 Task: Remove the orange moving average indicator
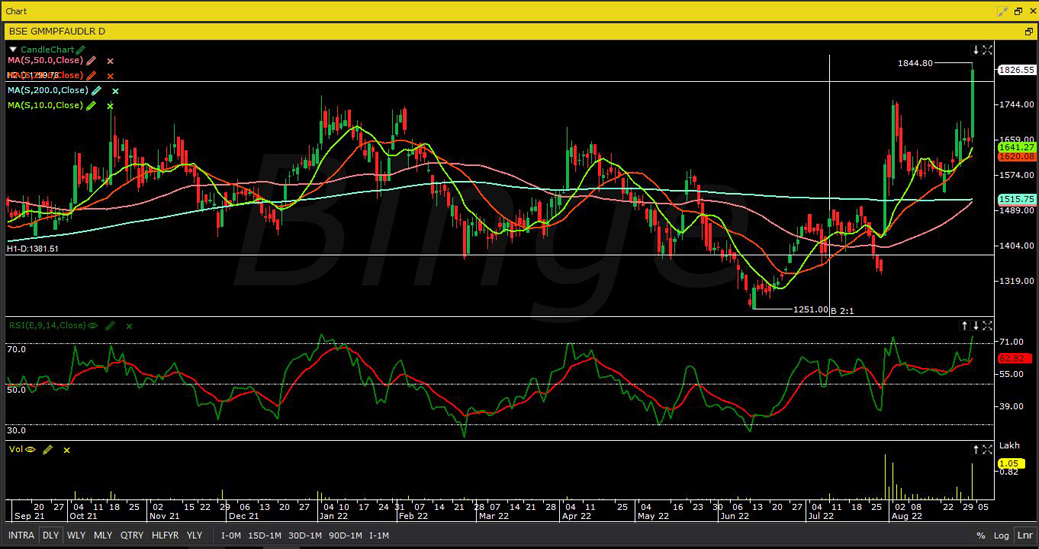[110, 76]
